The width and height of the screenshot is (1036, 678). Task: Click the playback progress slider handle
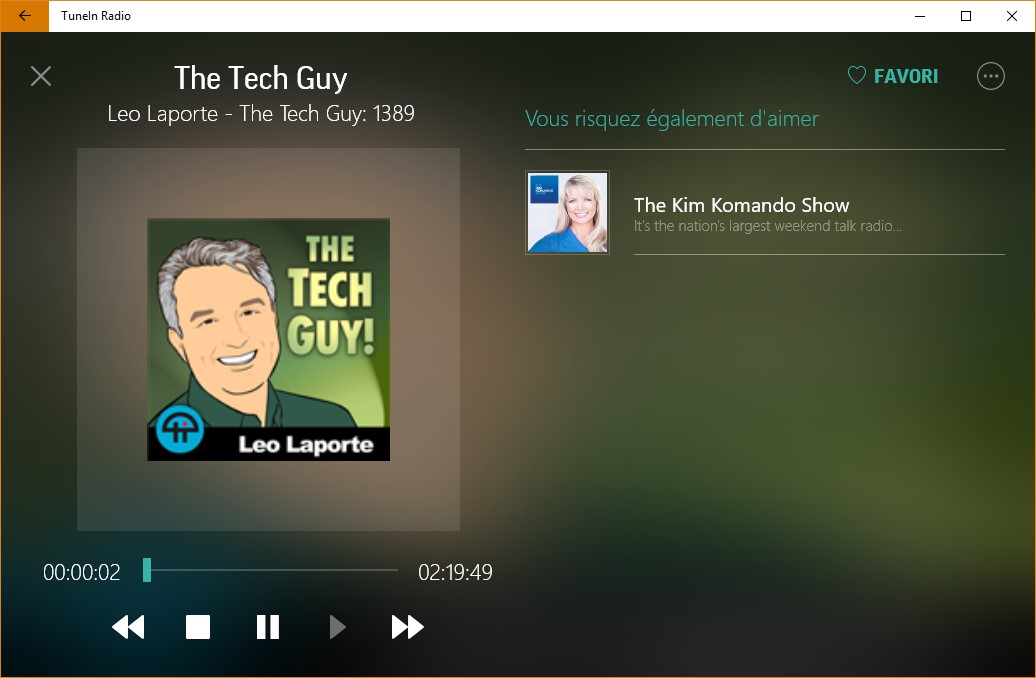(x=147, y=570)
